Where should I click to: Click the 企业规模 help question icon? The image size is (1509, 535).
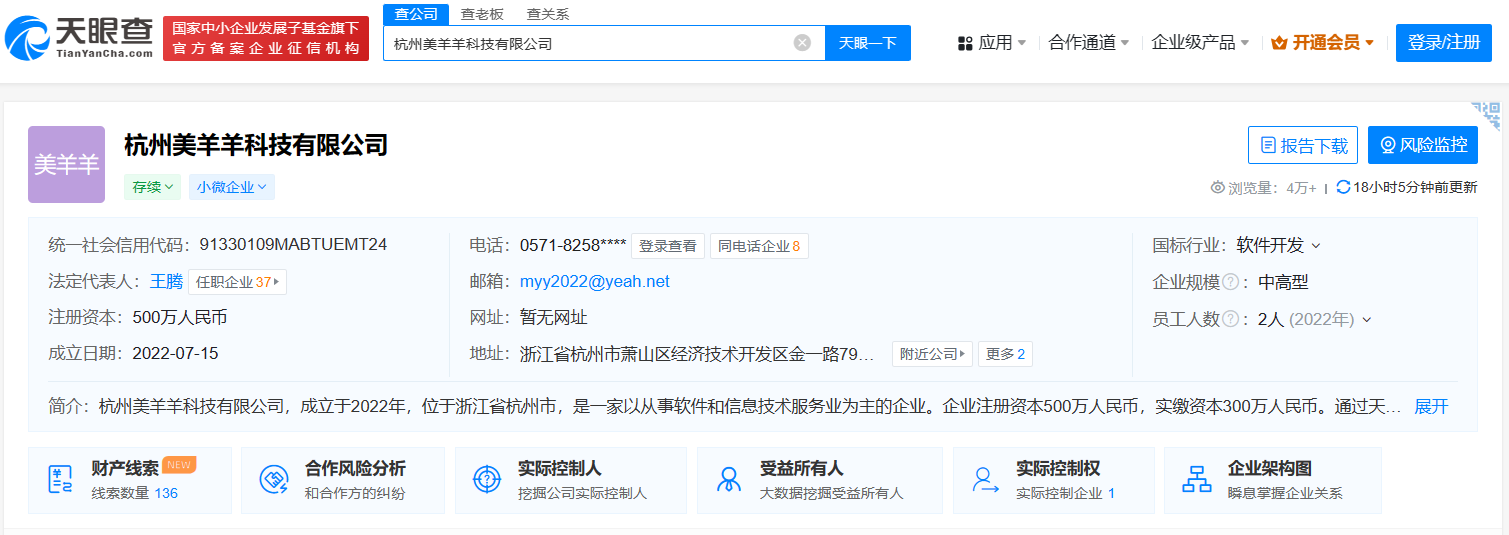point(1230,283)
